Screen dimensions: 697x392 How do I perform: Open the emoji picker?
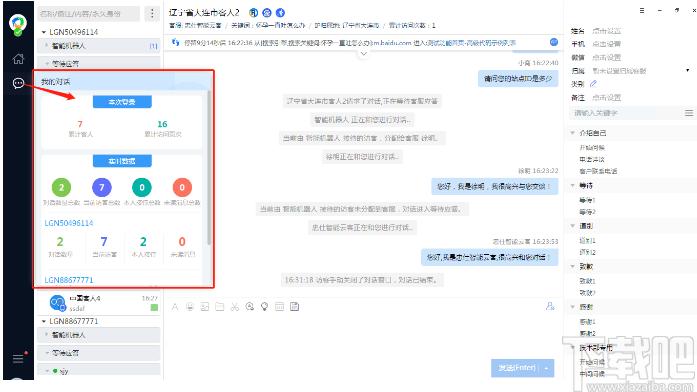tap(190, 307)
